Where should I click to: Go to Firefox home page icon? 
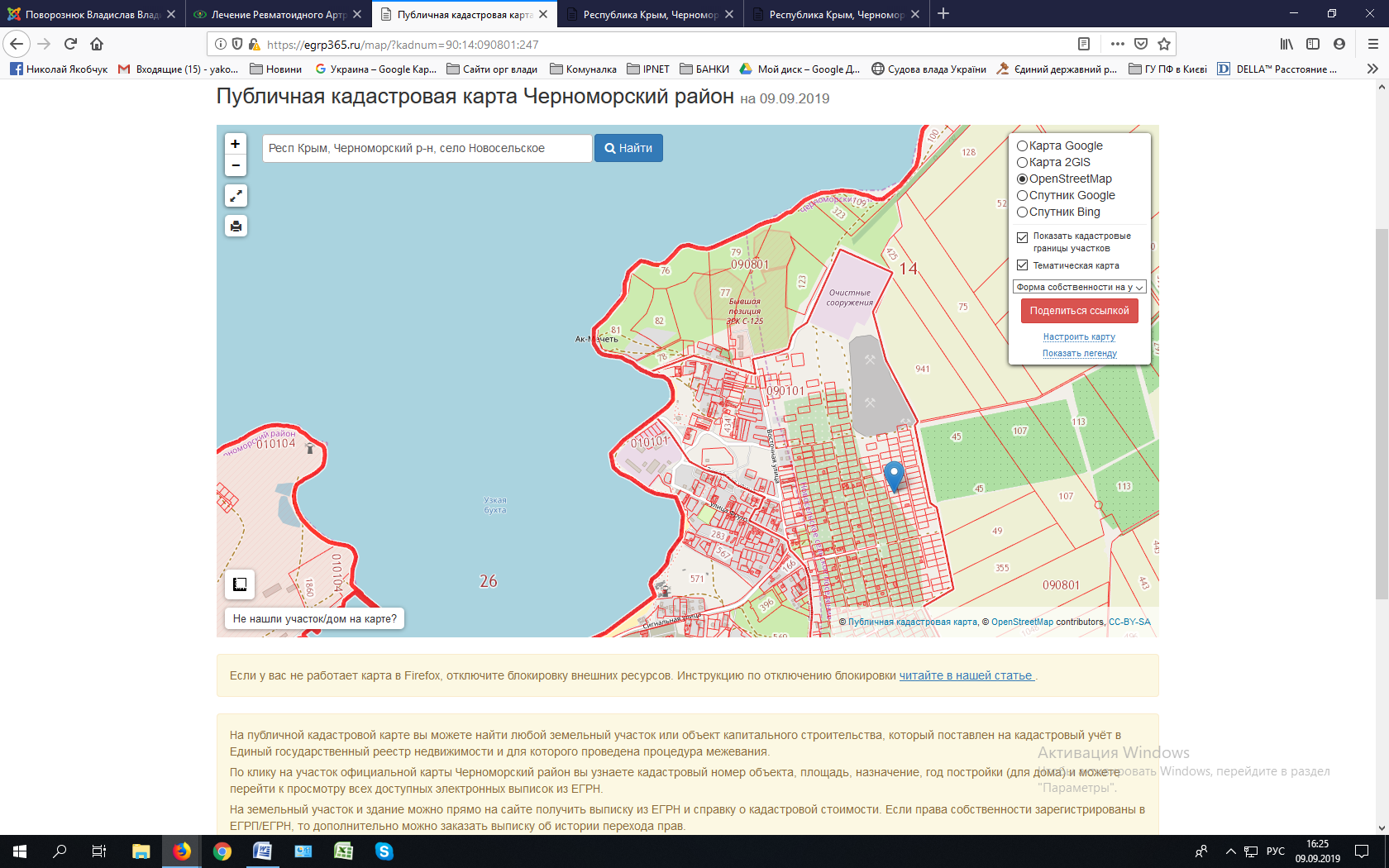[97, 44]
